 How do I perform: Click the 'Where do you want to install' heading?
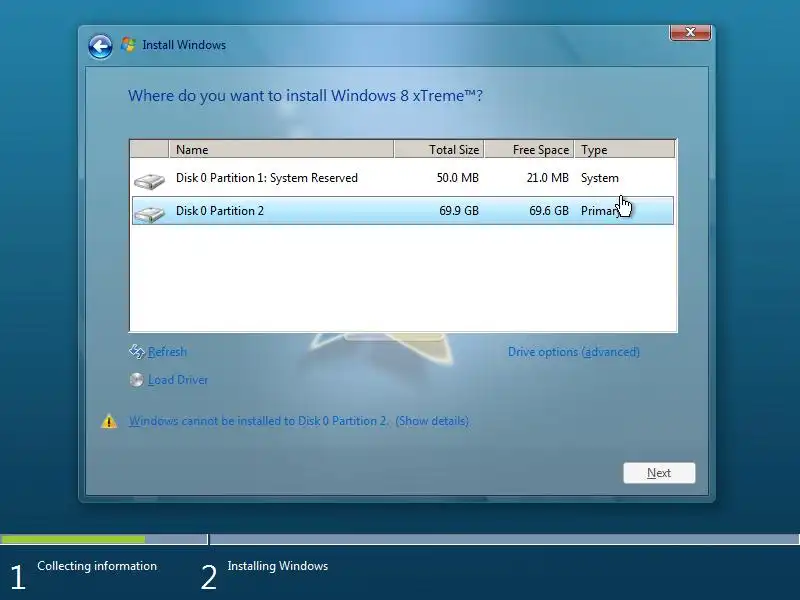click(305, 95)
